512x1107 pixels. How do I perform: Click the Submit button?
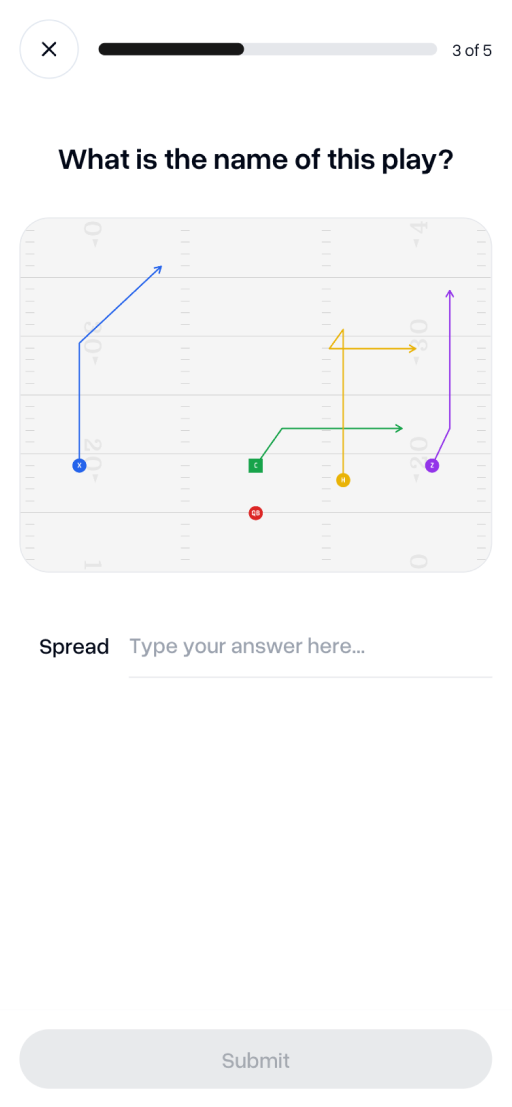(x=256, y=1059)
